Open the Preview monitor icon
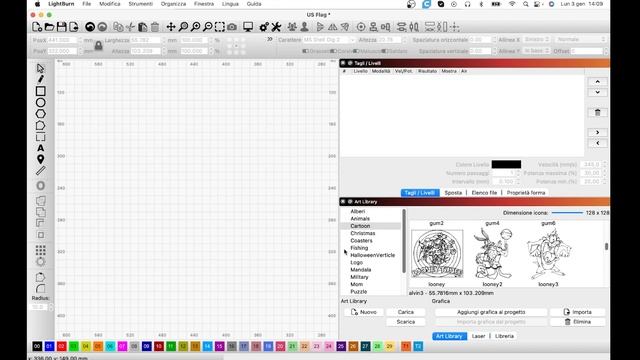 [x=248, y=27]
